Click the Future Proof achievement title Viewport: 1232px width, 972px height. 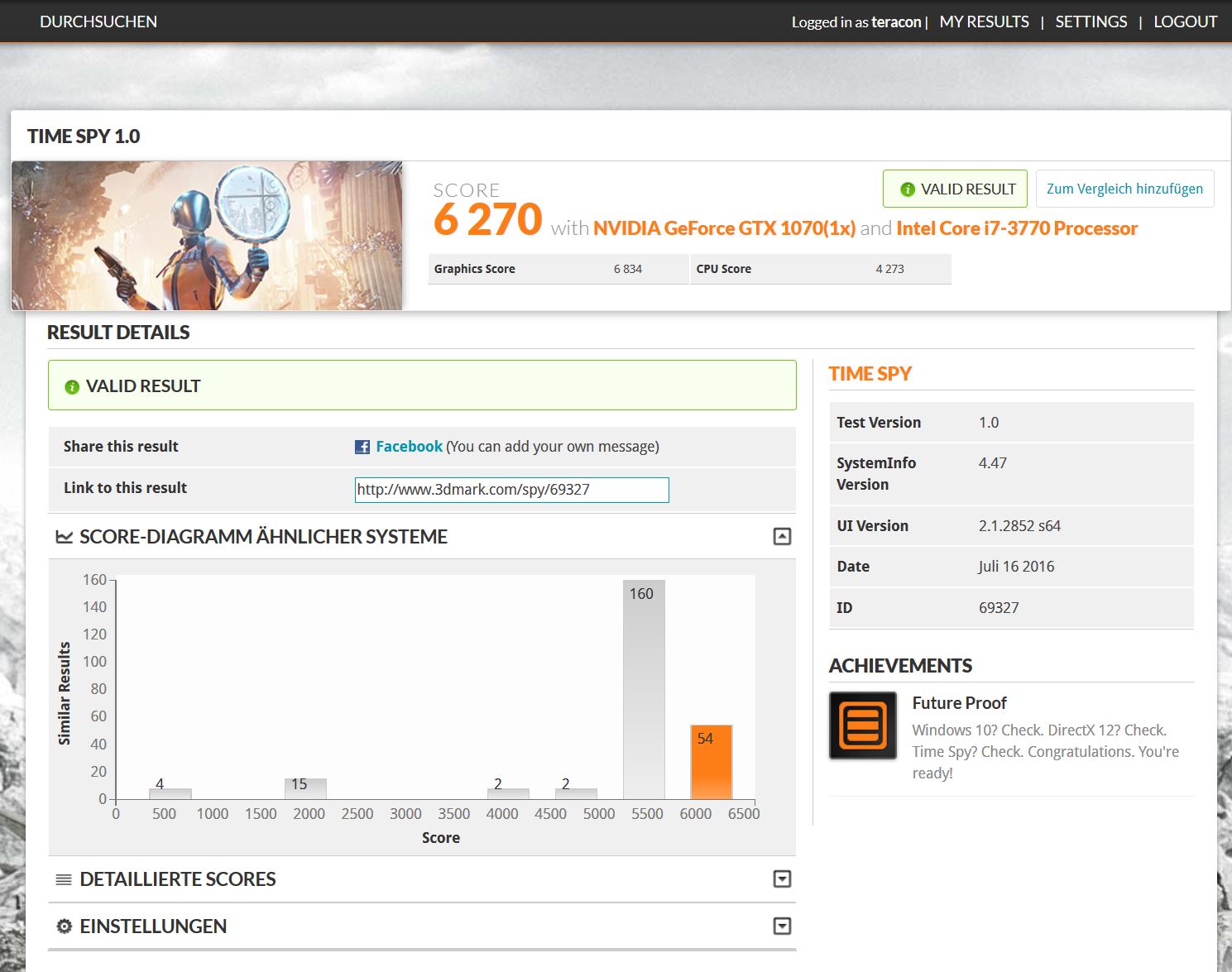[959, 703]
